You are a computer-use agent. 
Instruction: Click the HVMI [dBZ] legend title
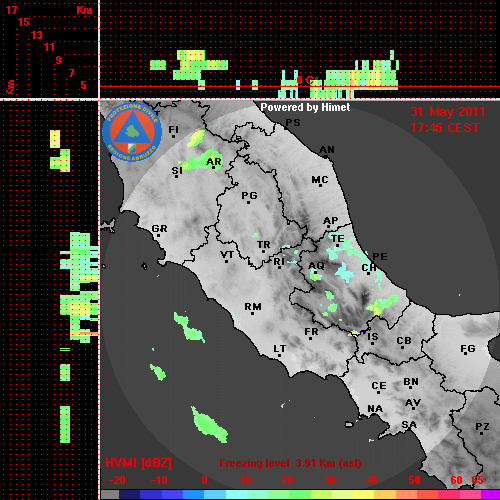(x=138, y=463)
